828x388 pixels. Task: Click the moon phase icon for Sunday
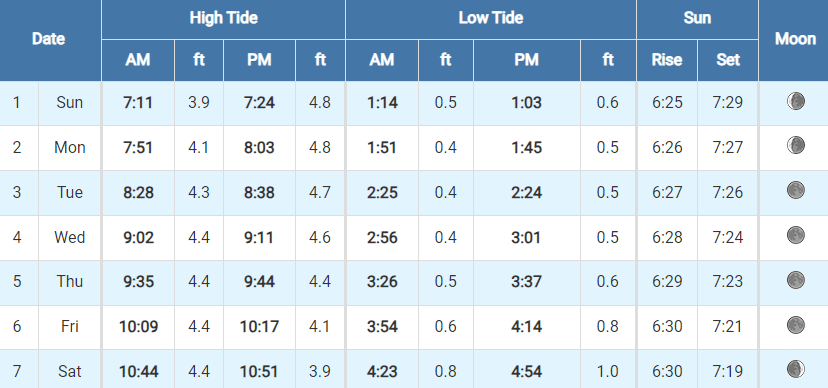795,101
